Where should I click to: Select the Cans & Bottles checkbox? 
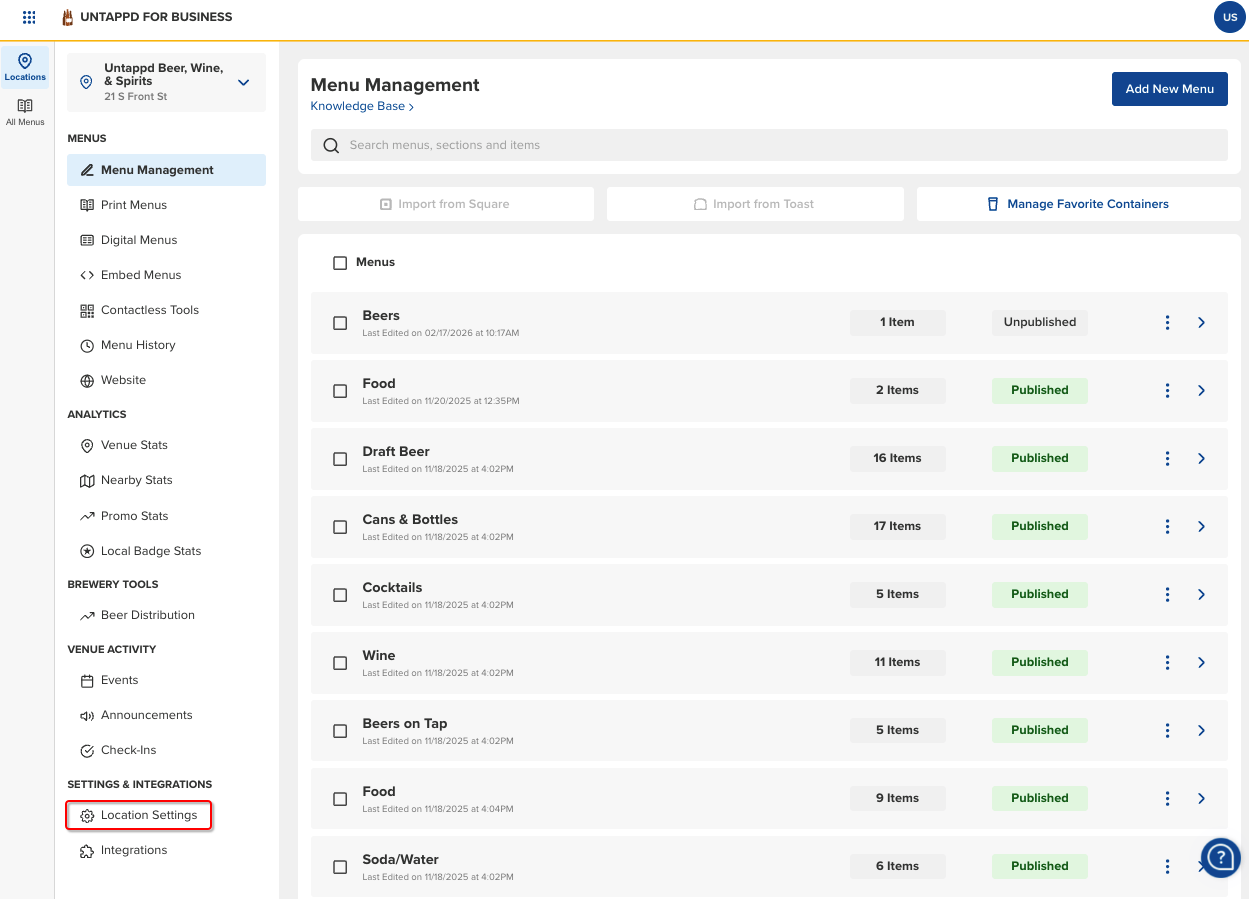[340, 526]
